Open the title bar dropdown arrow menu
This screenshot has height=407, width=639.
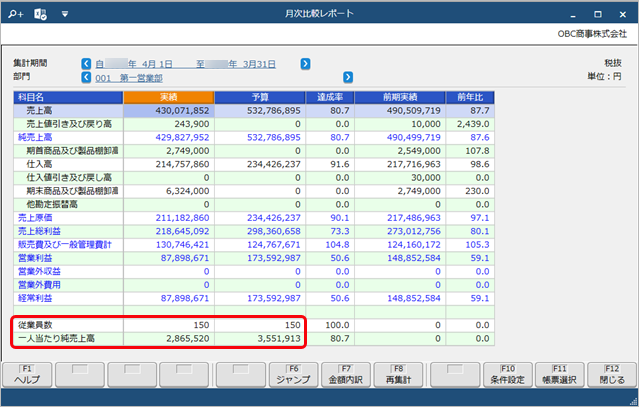pos(64,14)
